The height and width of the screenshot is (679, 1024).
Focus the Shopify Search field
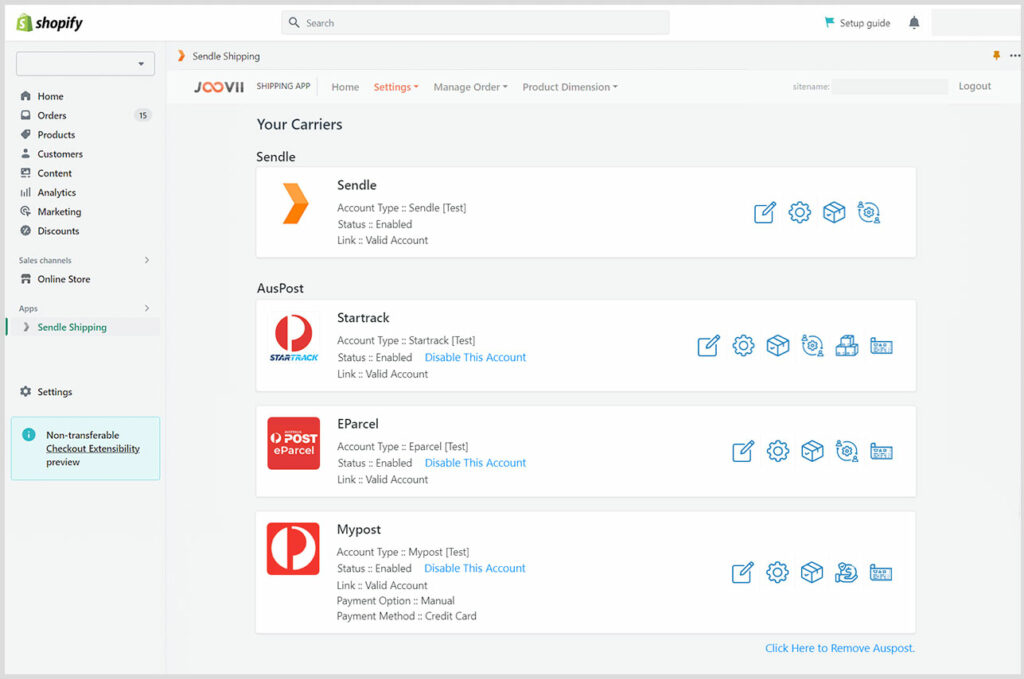[x=475, y=23]
